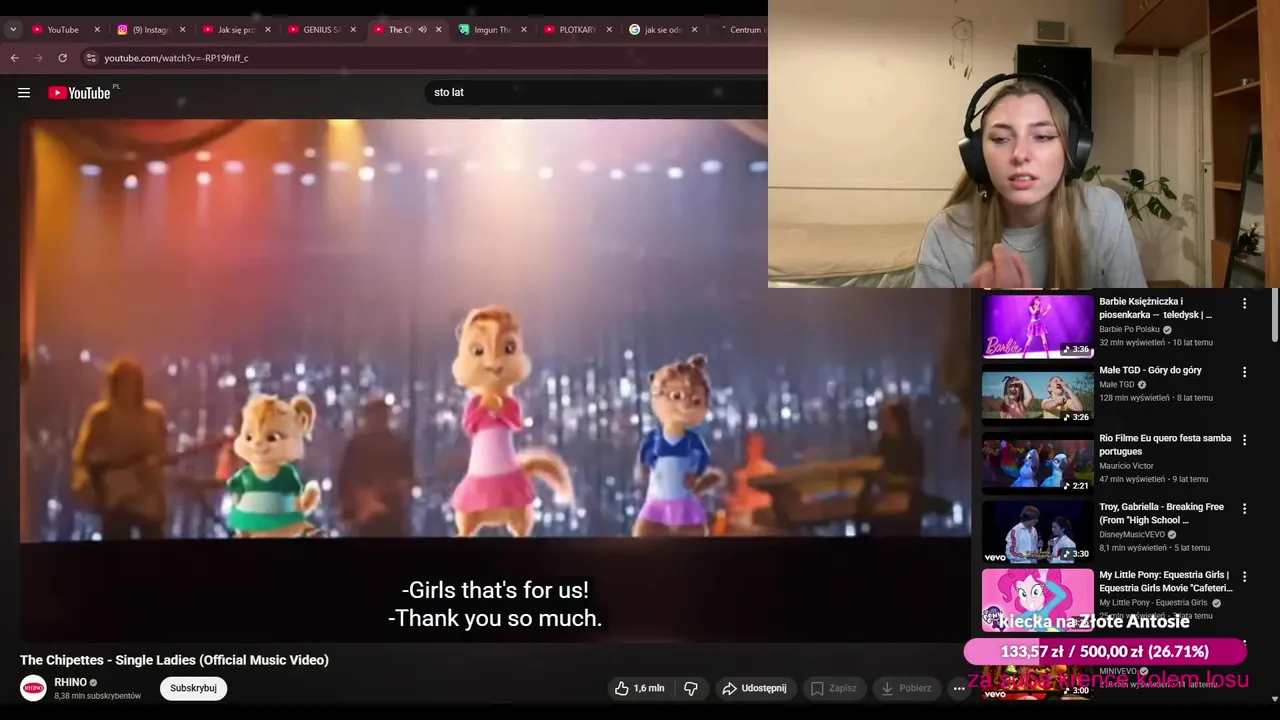Viewport: 1280px width, 720px height.
Task: Switch to the Instagram tab
Action: 150,30
